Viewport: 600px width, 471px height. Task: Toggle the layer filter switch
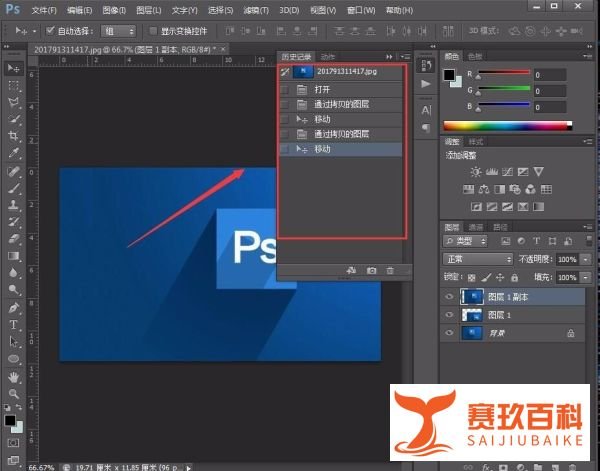click(x=589, y=241)
